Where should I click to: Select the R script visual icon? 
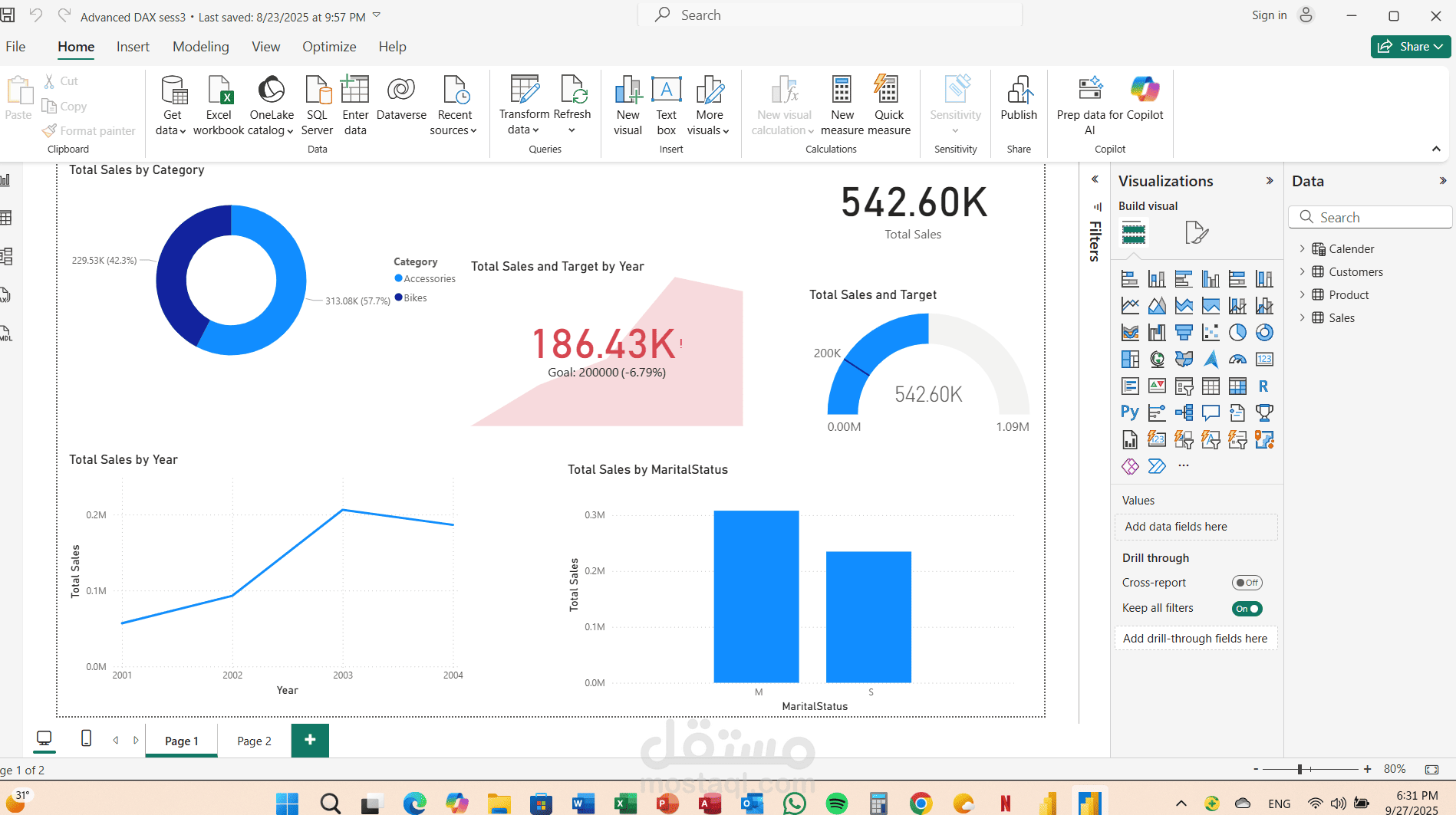[1263, 386]
